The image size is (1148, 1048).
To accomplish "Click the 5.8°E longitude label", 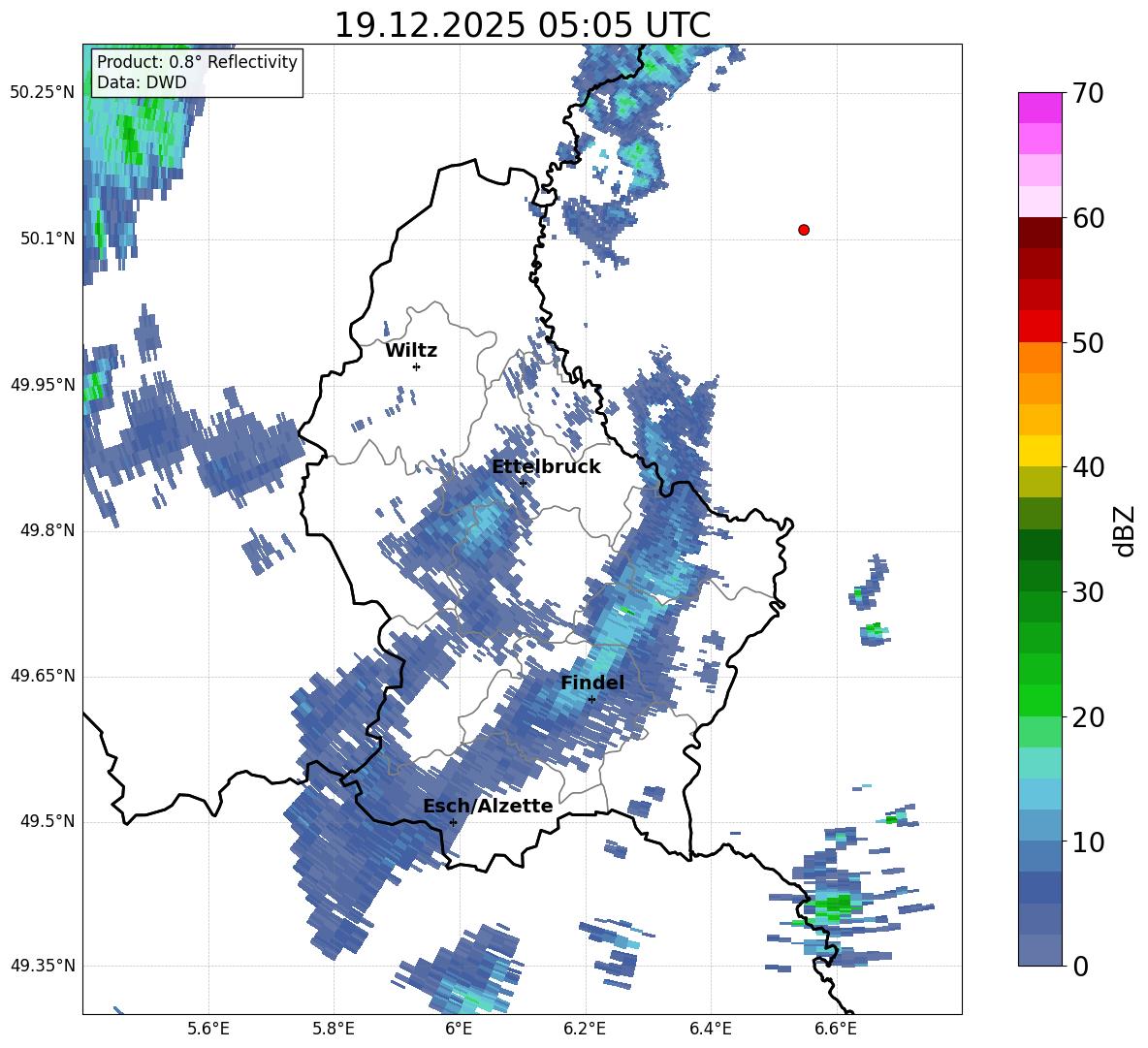I will [x=334, y=1029].
